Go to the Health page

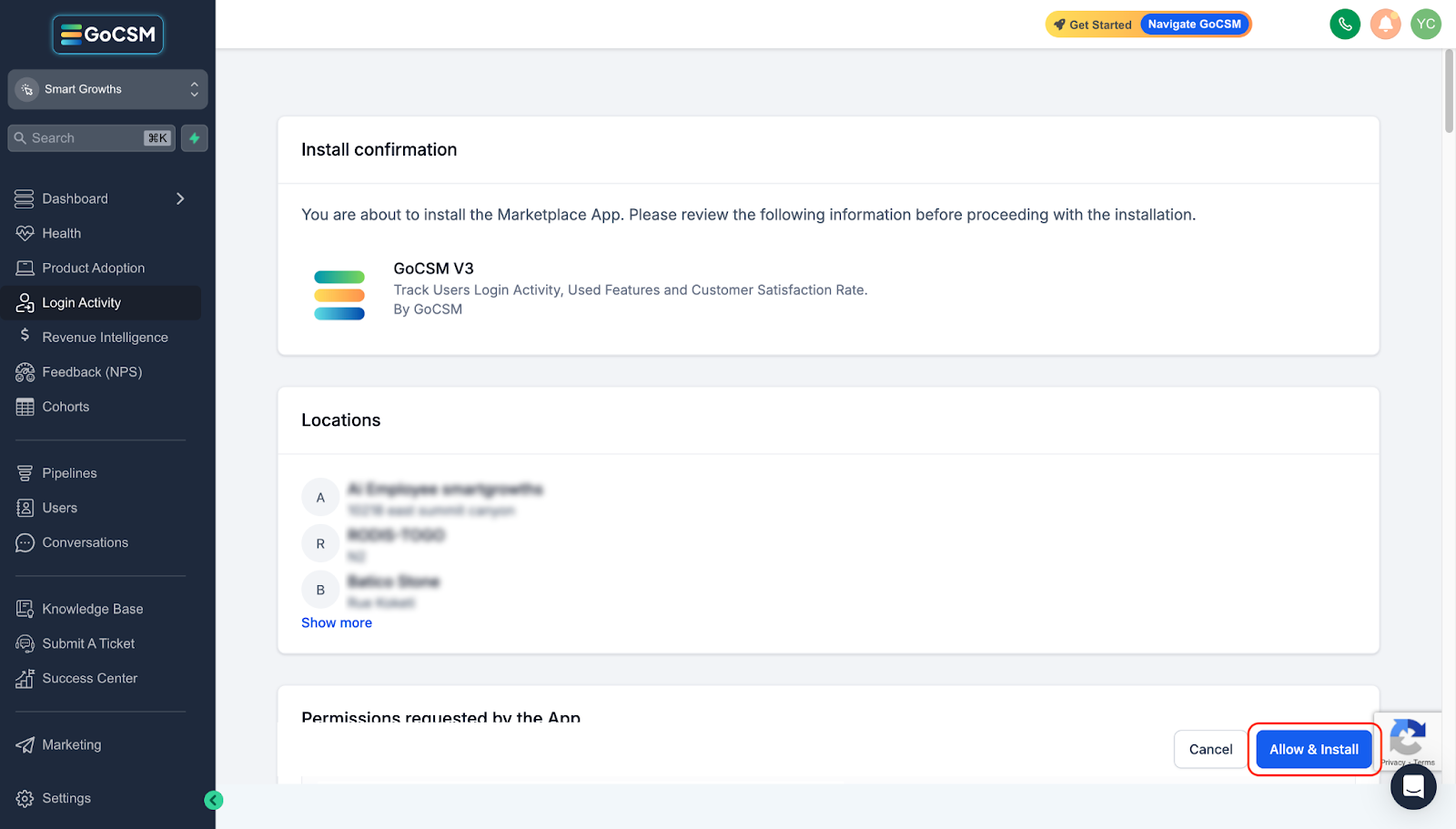tap(61, 233)
